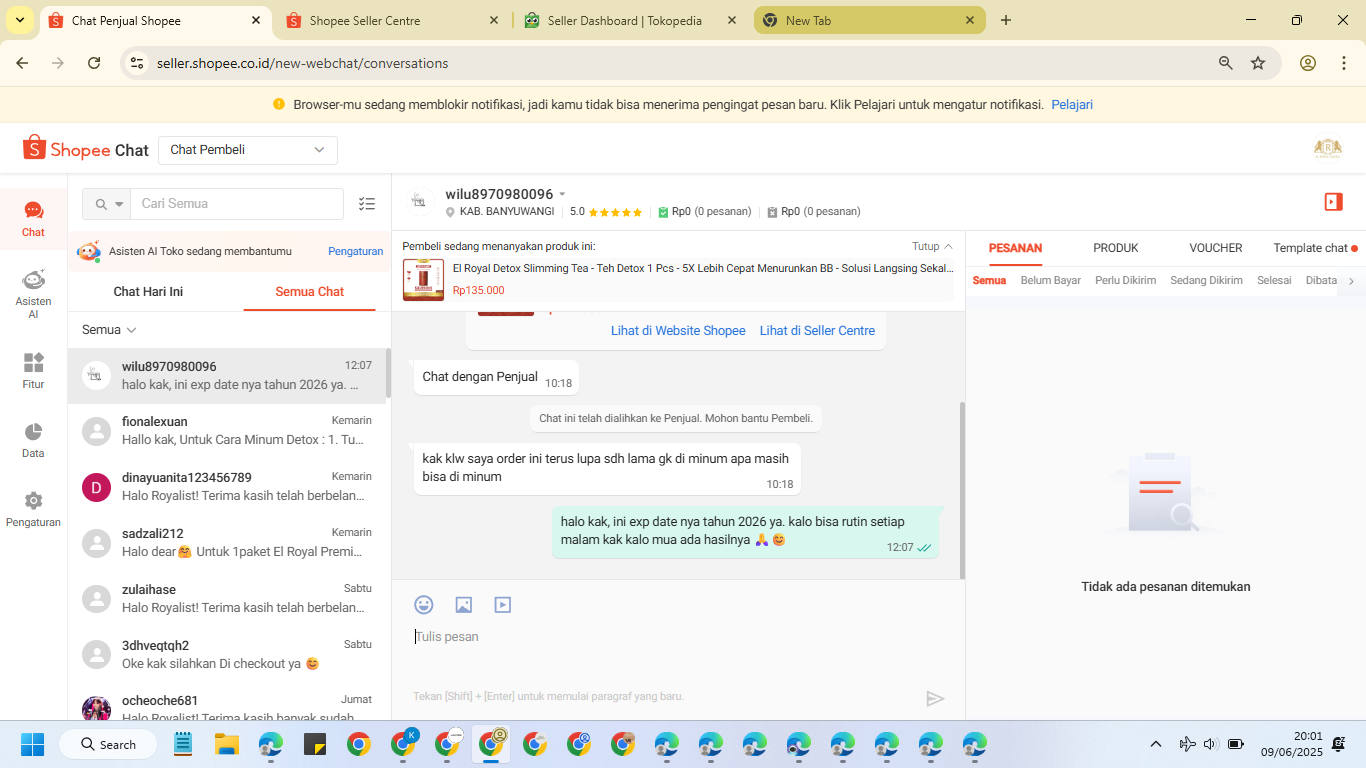
Task: Open El Royal Detox Slimming Tea product
Action: 678,279
